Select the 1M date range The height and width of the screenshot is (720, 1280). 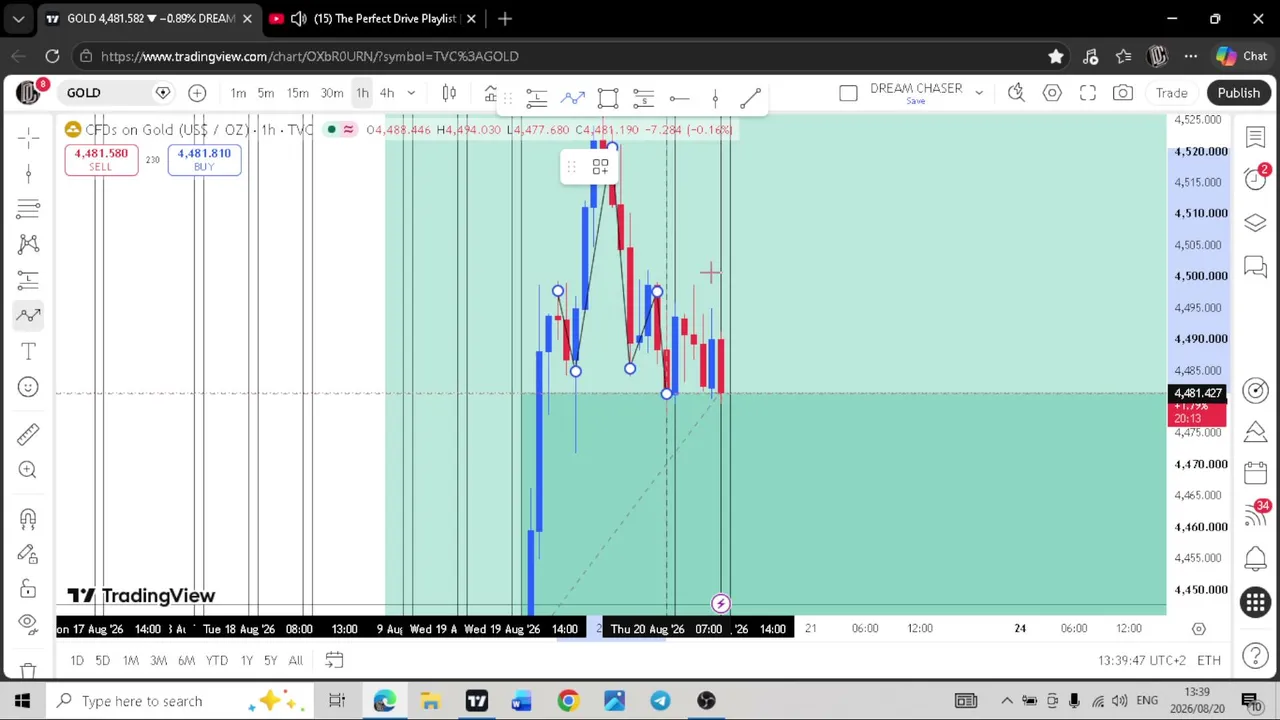(x=130, y=660)
